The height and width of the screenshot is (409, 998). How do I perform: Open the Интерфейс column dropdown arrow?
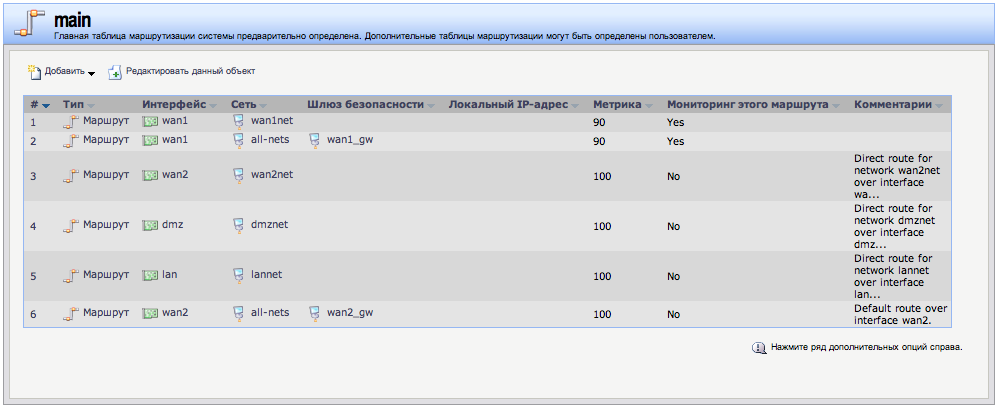pos(213,105)
